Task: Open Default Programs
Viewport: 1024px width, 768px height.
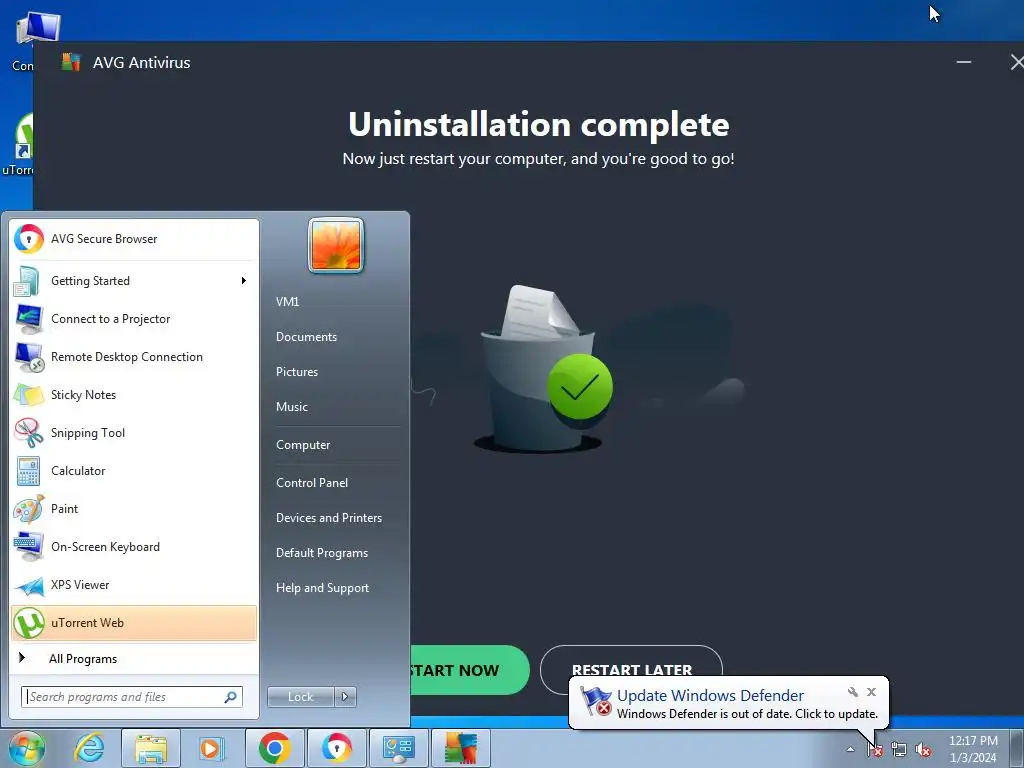Action: click(x=321, y=553)
